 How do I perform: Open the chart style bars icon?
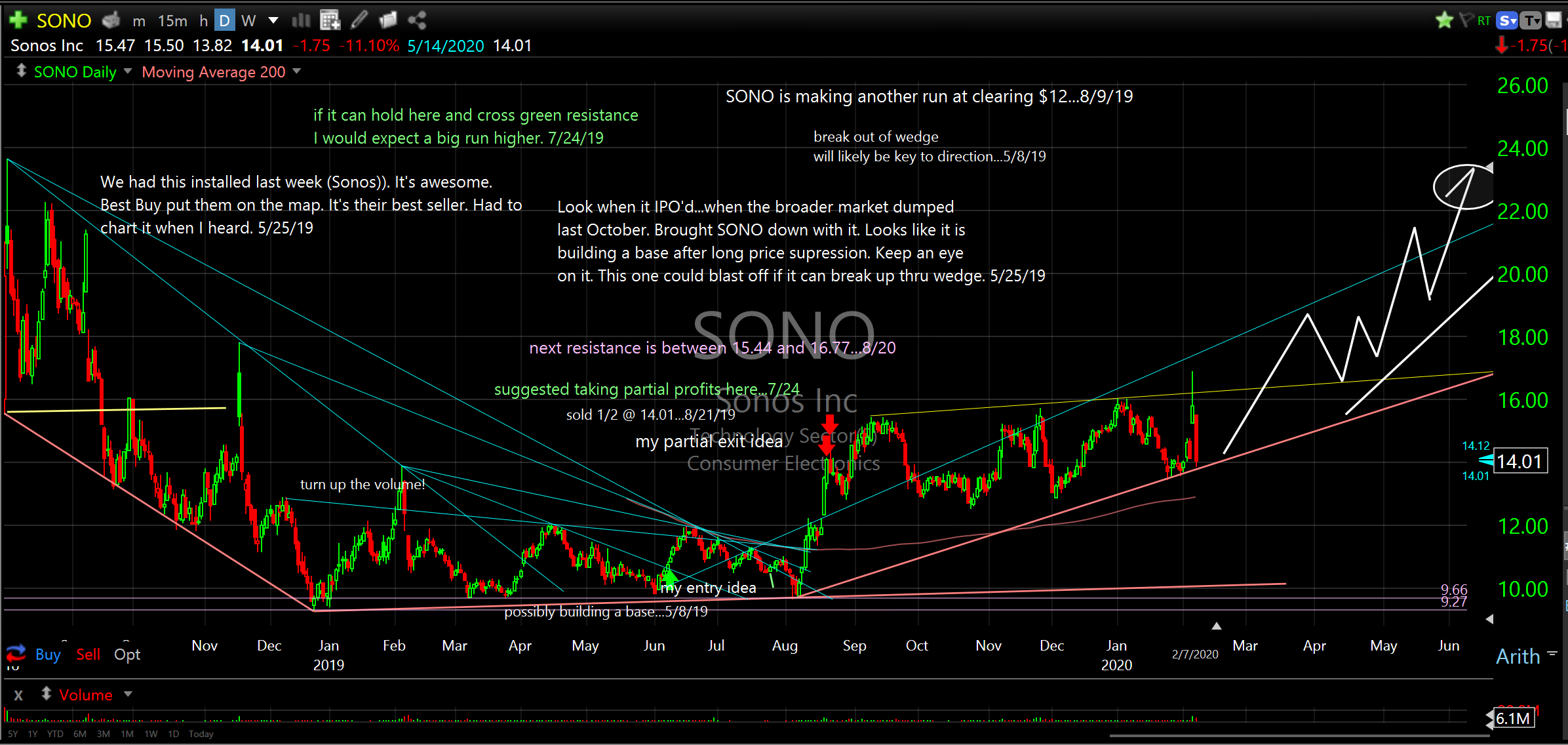pos(301,20)
